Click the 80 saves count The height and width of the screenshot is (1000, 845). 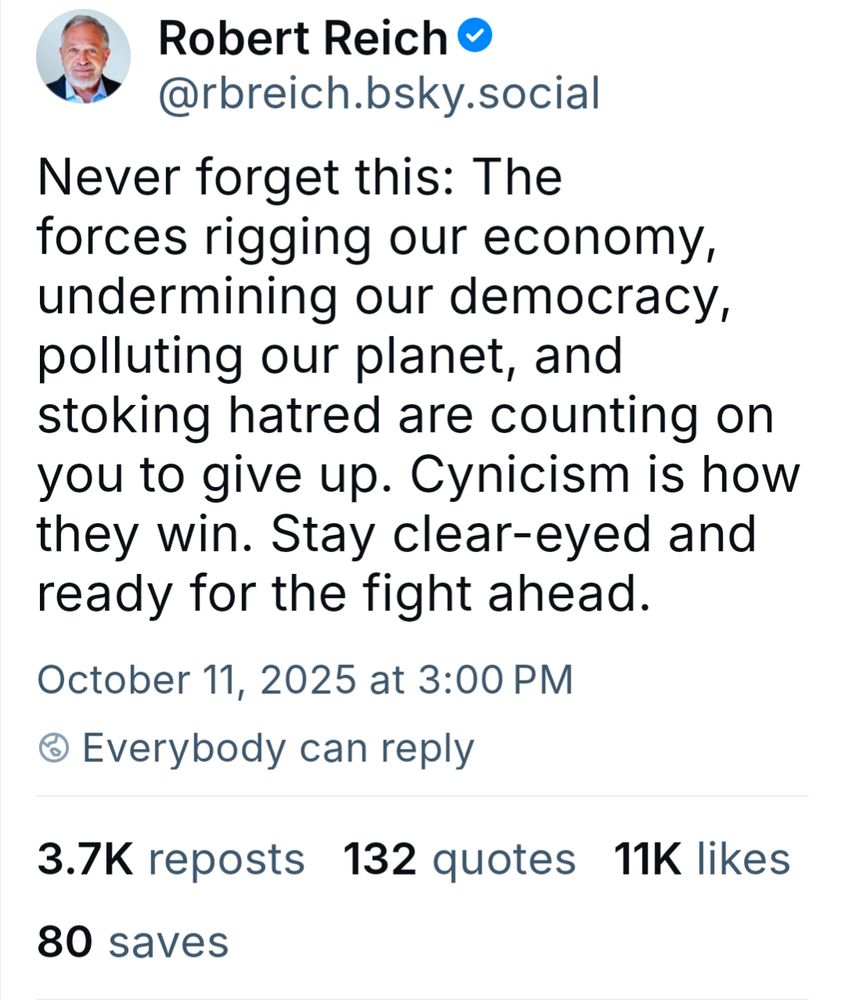(133, 941)
